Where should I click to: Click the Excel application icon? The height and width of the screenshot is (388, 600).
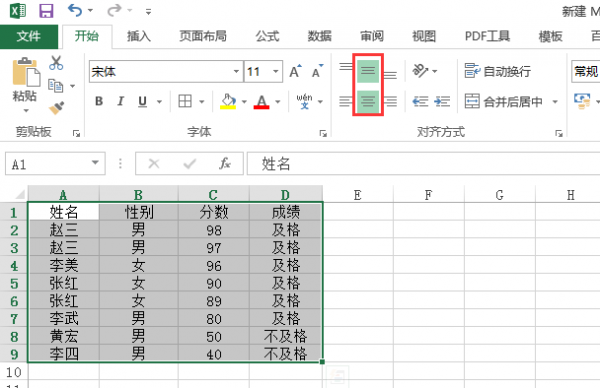pyautogui.click(x=18, y=11)
